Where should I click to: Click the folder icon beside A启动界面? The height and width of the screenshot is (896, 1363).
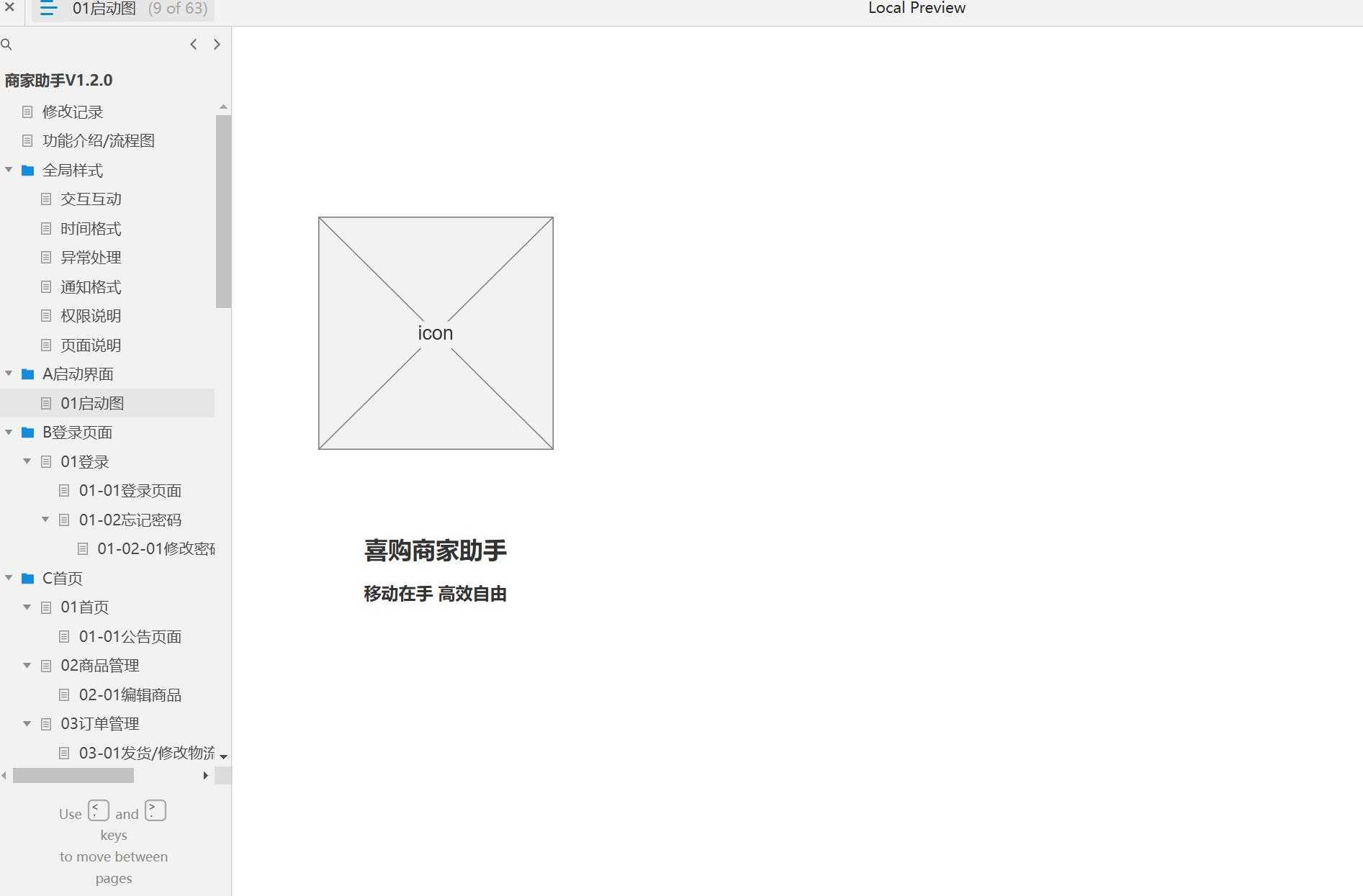point(27,374)
